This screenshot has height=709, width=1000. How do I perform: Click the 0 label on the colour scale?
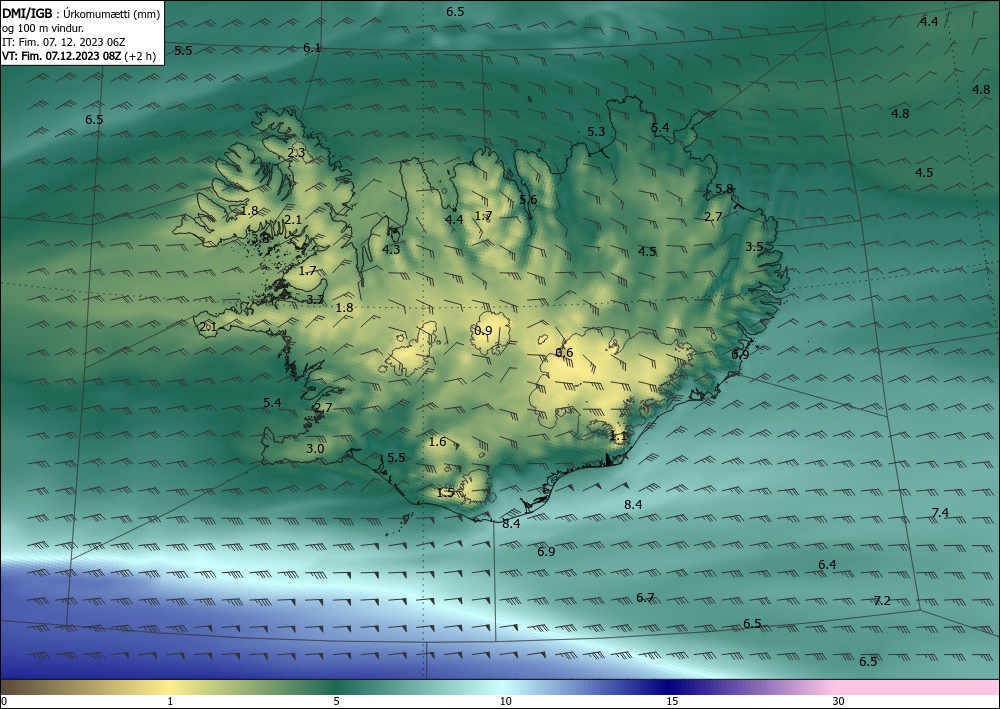pyautogui.click(x=4, y=702)
